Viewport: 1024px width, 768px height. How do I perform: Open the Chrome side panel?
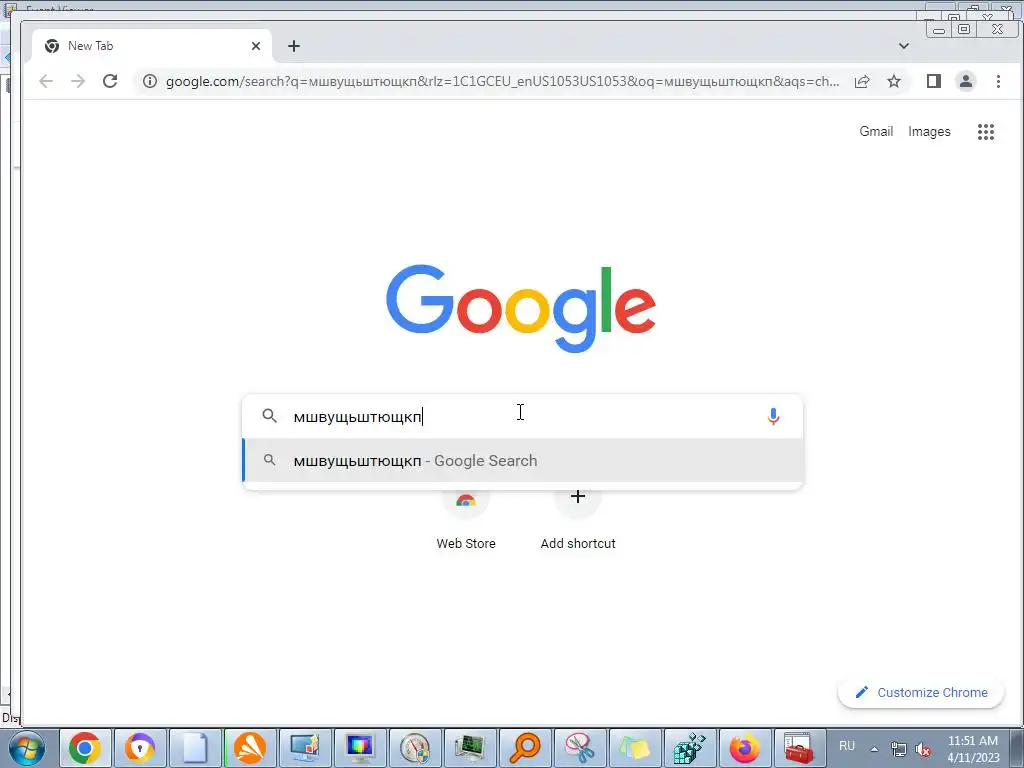[x=934, y=81]
